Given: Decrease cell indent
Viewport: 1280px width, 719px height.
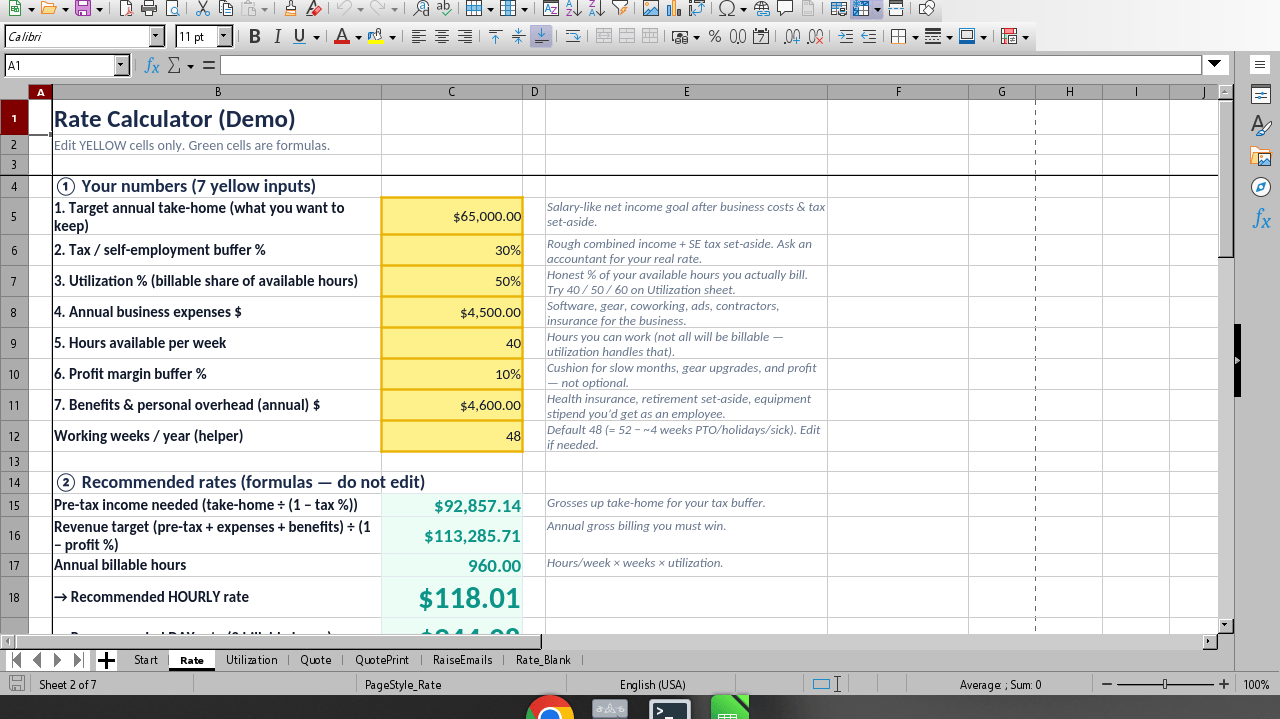Looking at the screenshot, I should (869, 37).
